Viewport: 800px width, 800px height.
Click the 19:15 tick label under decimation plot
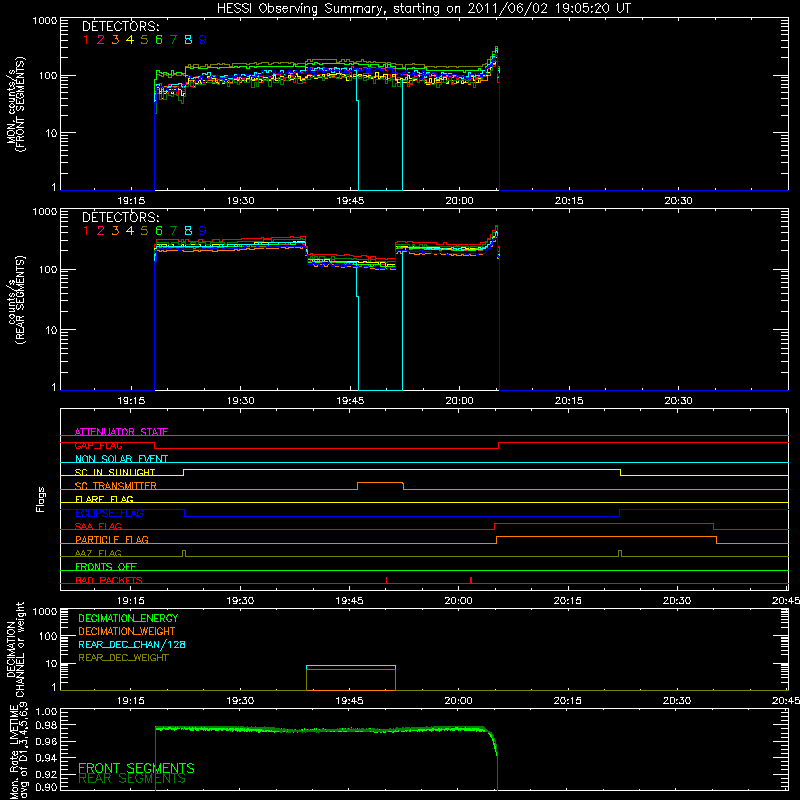point(131,701)
